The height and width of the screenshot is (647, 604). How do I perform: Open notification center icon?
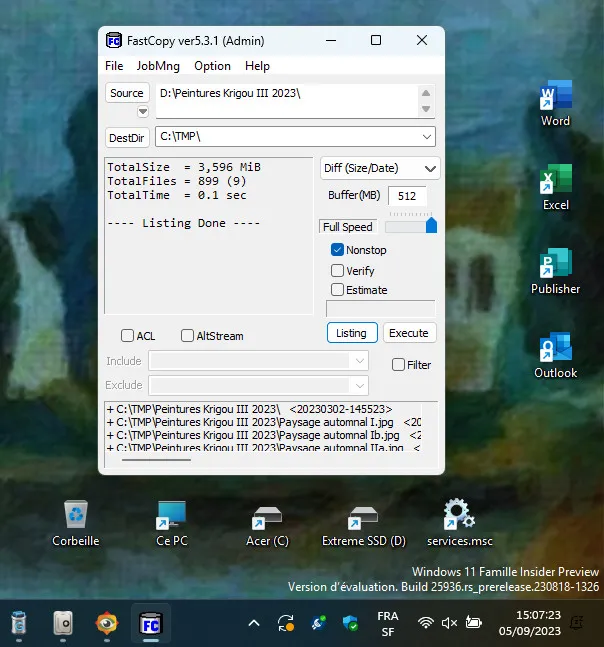(577, 623)
